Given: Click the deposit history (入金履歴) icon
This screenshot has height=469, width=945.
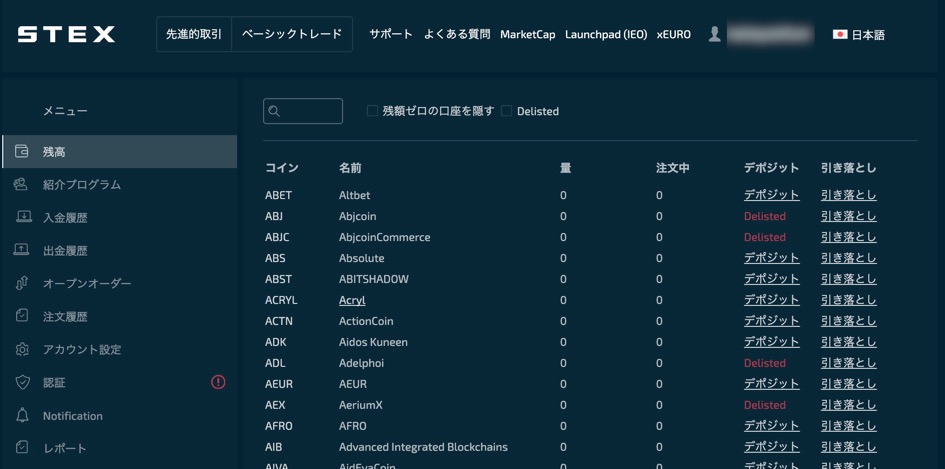Looking at the screenshot, I should click(x=24, y=217).
